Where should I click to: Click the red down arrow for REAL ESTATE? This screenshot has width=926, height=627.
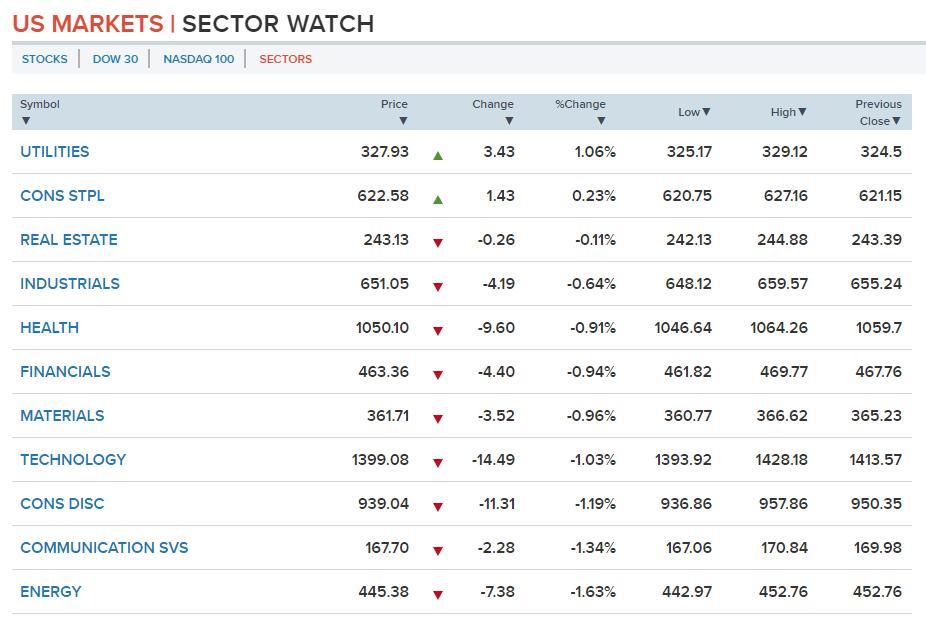[438, 243]
